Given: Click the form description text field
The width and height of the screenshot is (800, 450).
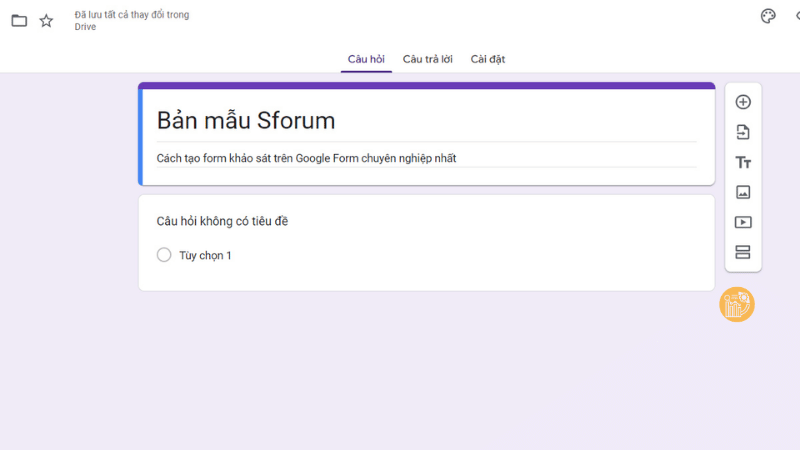Looking at the screenshot, I should click(x=306, y=158).
